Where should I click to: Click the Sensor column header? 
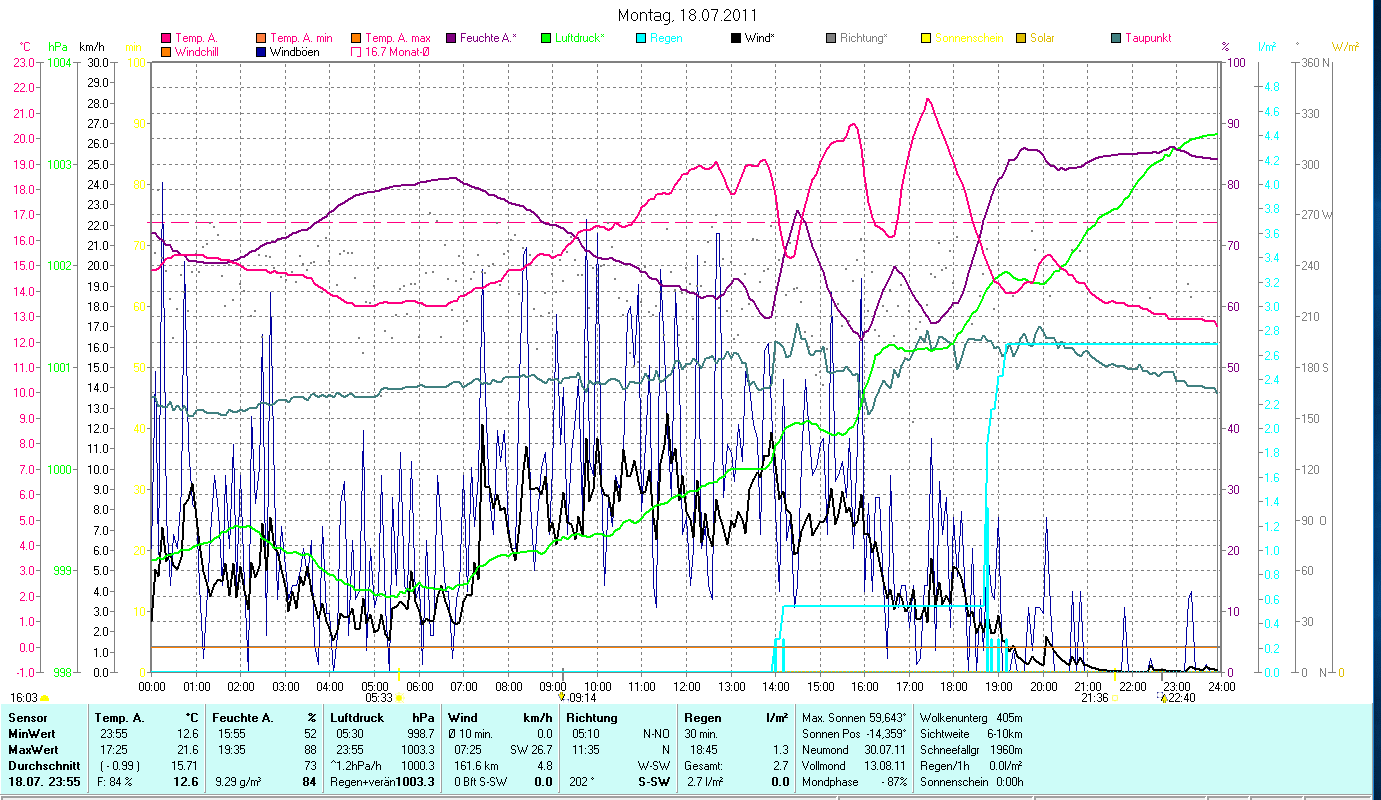click(x=27, y=718)
